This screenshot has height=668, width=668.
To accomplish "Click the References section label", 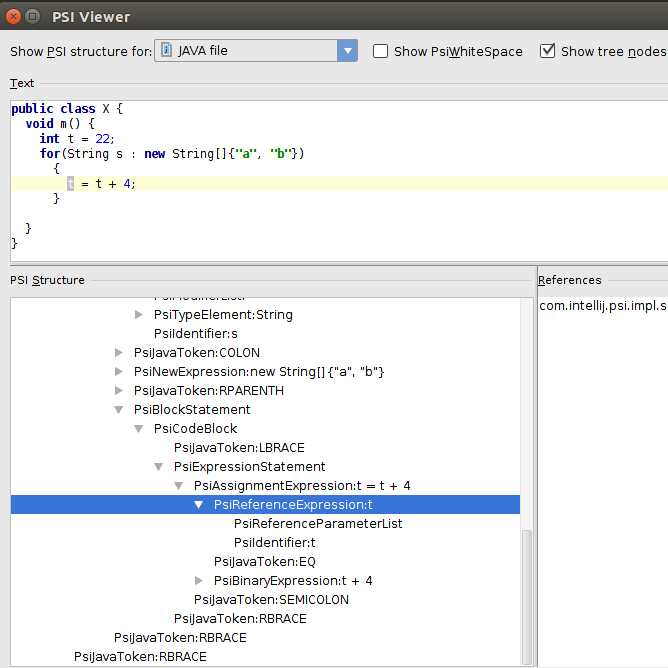I will pos(570,280).
